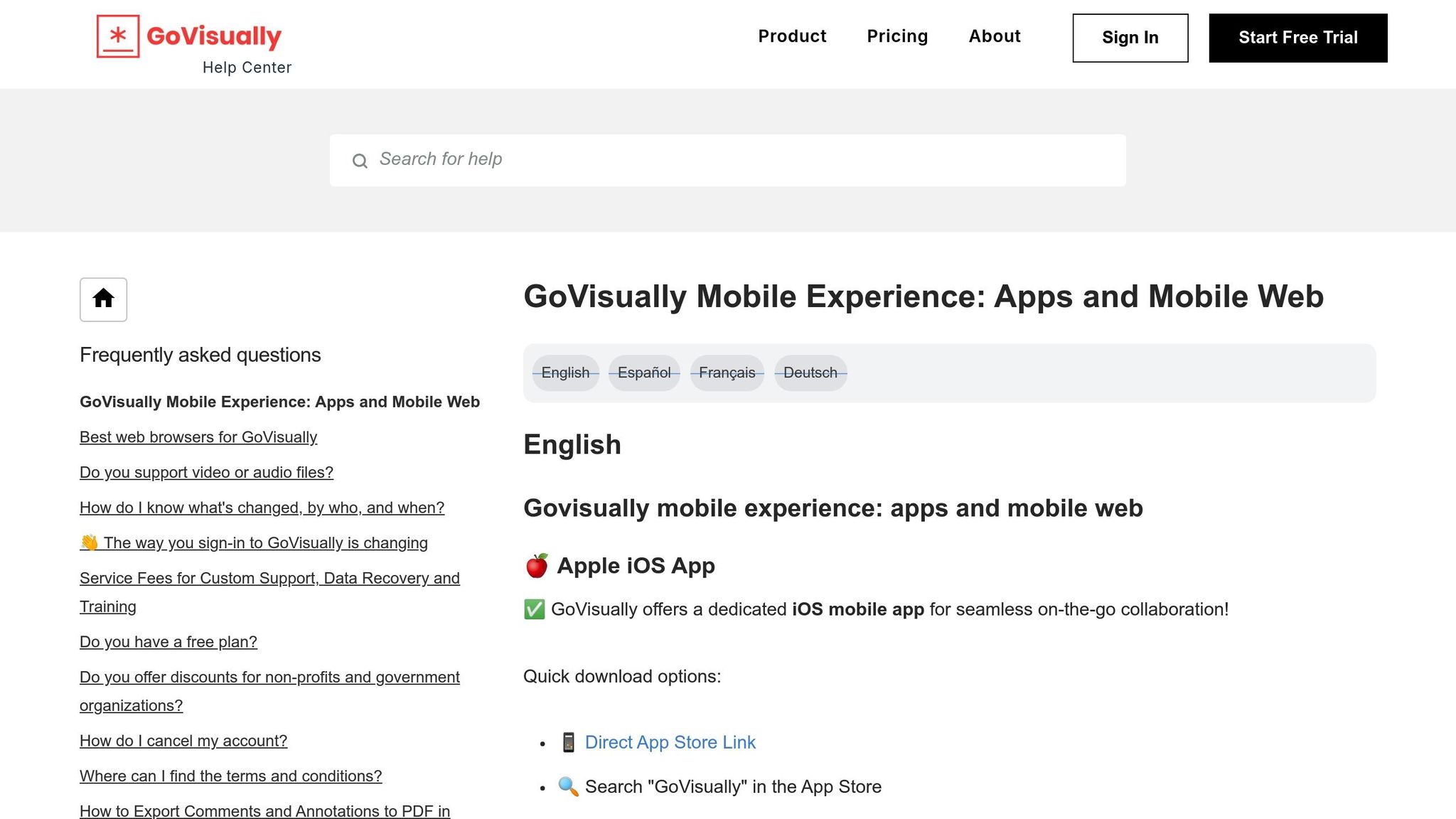Open "Best web browsers for GoVisually"
The image size is (1456, 819).
pyautogui.click(x=198, y=437)
